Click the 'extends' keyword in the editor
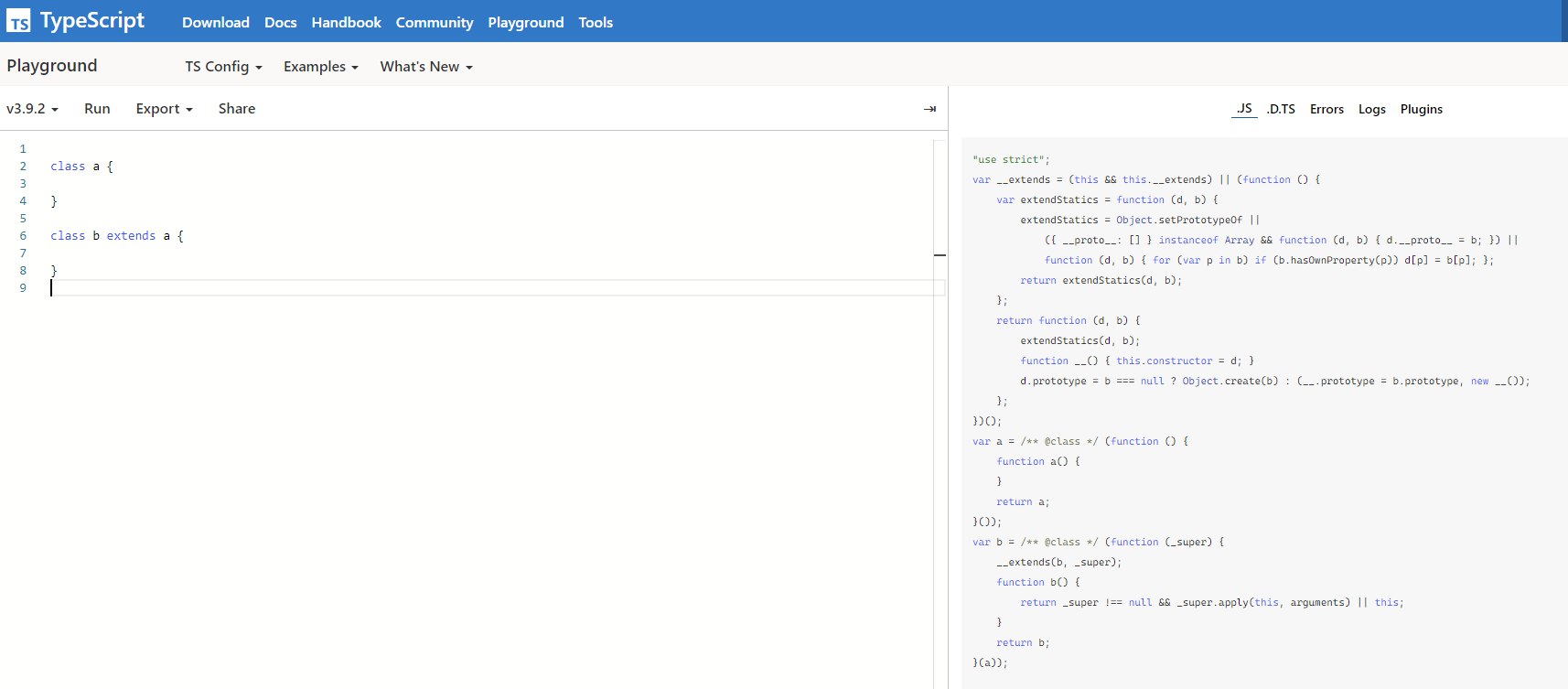1568x689 pixels. point(131,236)
